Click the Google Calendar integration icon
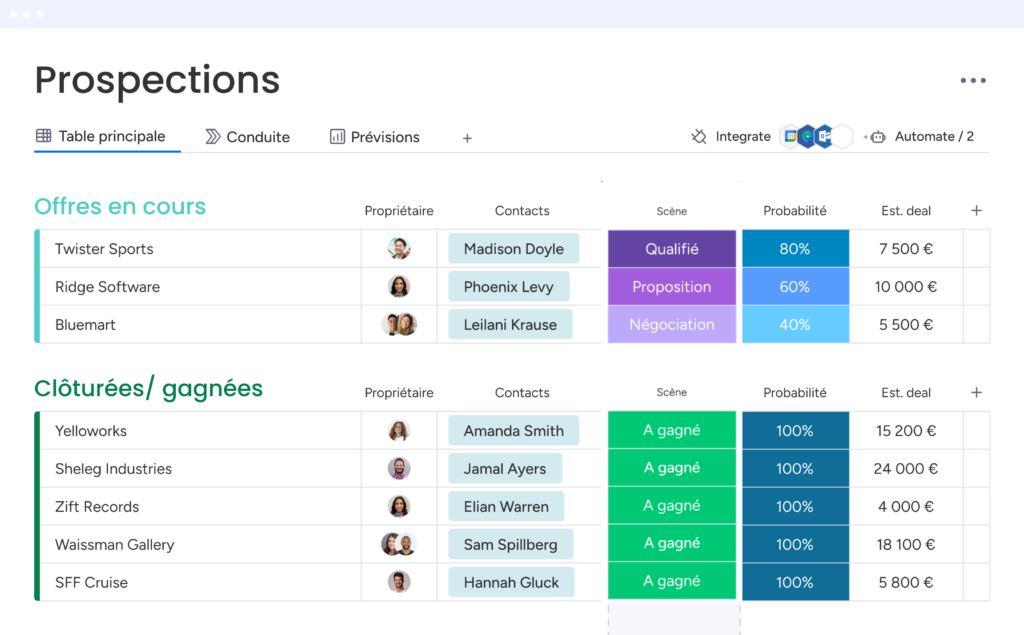Screen dimensions: 1024x635 click(790, 136)
